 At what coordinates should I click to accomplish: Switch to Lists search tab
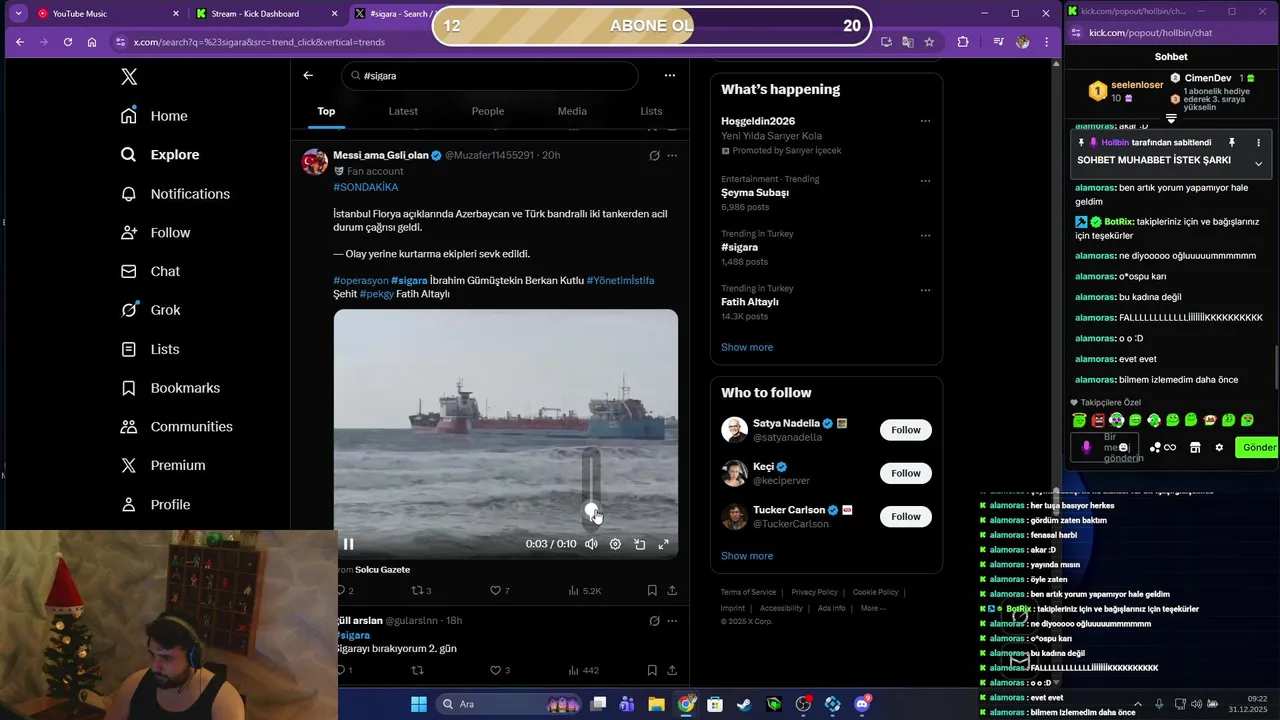pos(651,111)
